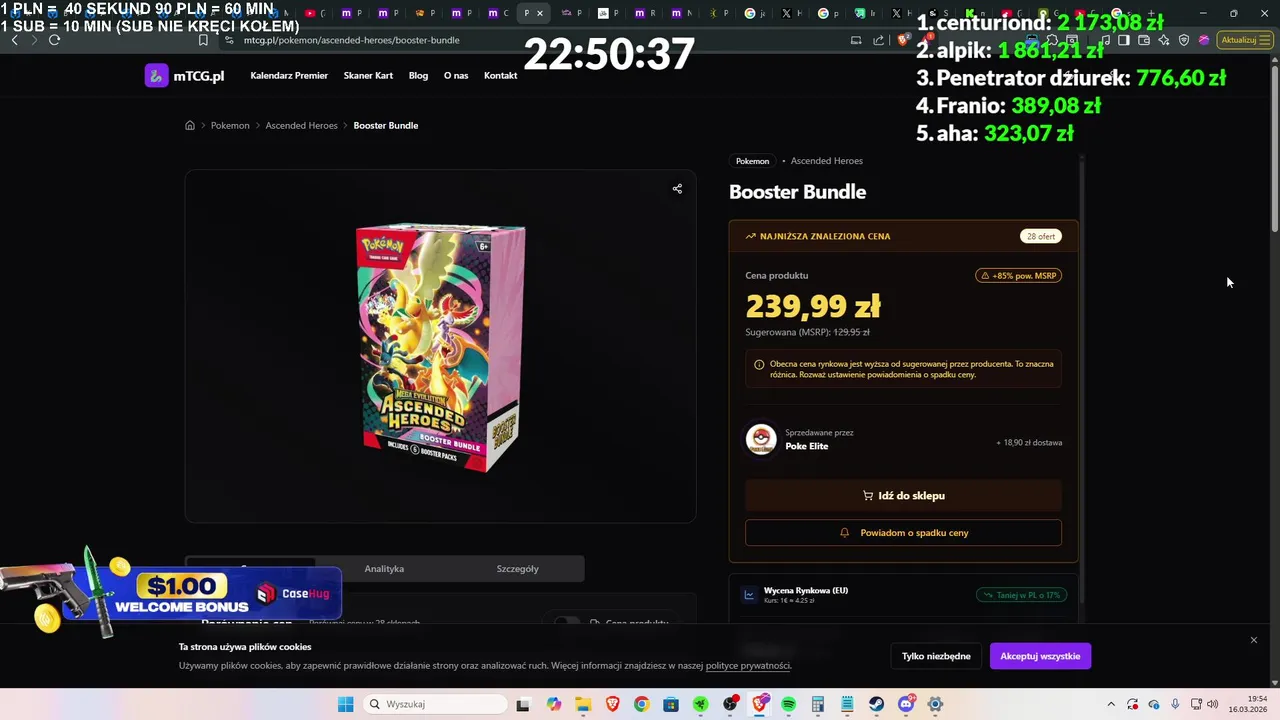
Task: Click the share icon on product image
Action: pos(677,188)
